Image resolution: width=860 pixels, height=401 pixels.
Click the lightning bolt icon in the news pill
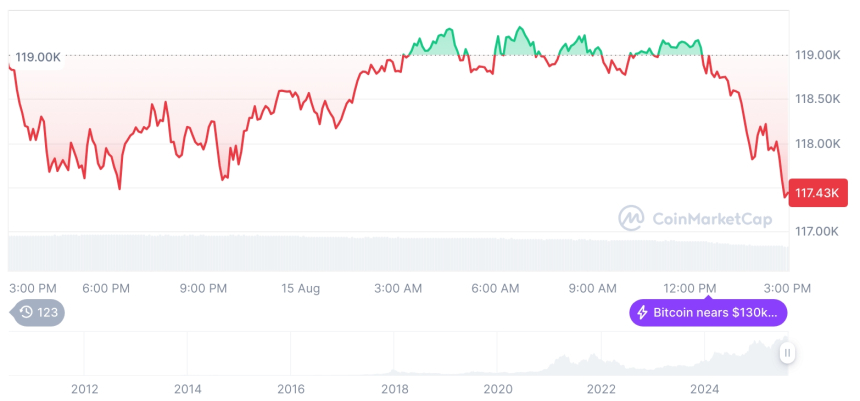642,313
